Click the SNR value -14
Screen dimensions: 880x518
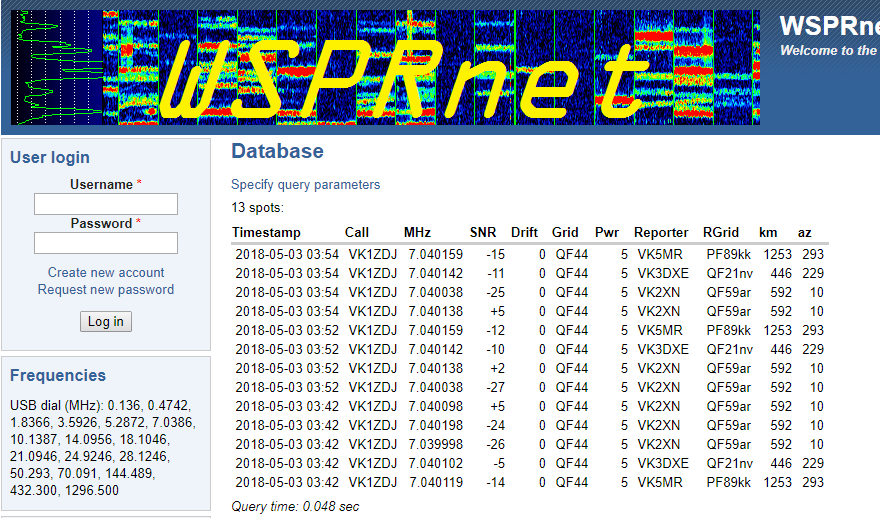pyautogui.click(x=495, y=482)
